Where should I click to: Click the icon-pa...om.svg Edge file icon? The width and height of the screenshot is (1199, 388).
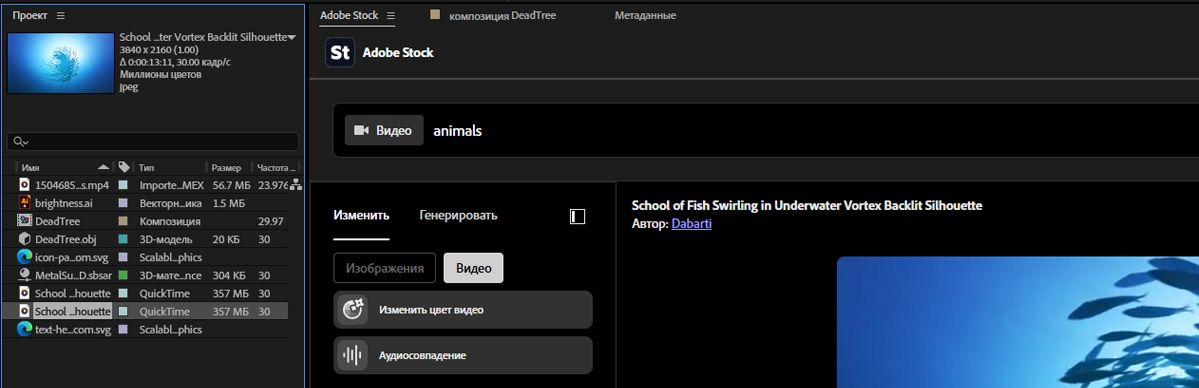(x=24, y=257)
